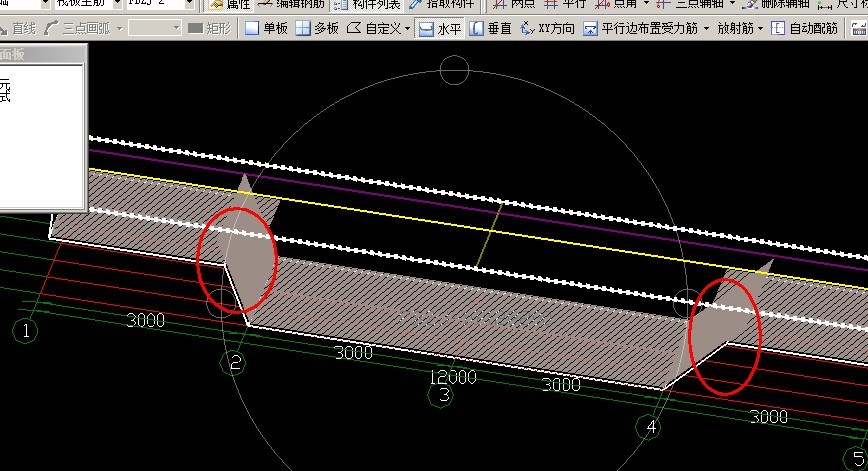
Task: Click axis bubble number 4
Action: tap(650, 427)
